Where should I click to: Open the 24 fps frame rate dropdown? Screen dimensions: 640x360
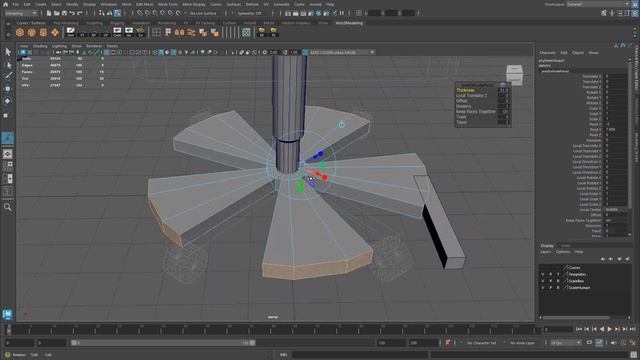pos(565,343)
